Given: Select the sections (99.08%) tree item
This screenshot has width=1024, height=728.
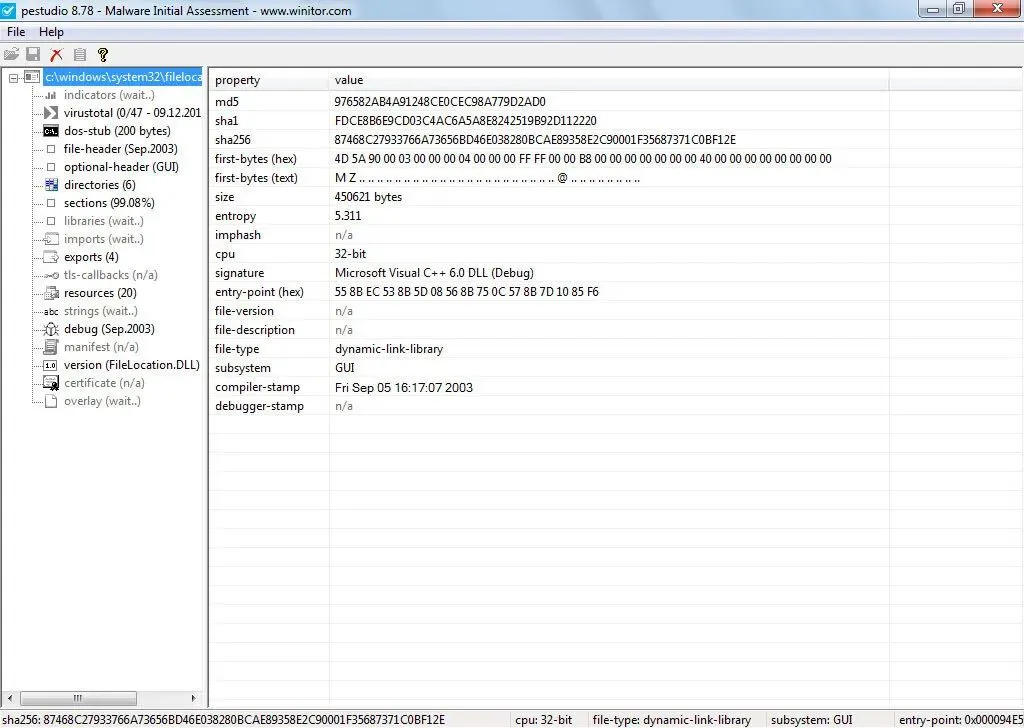Looking at the screenshot, I should click(108, 203).
